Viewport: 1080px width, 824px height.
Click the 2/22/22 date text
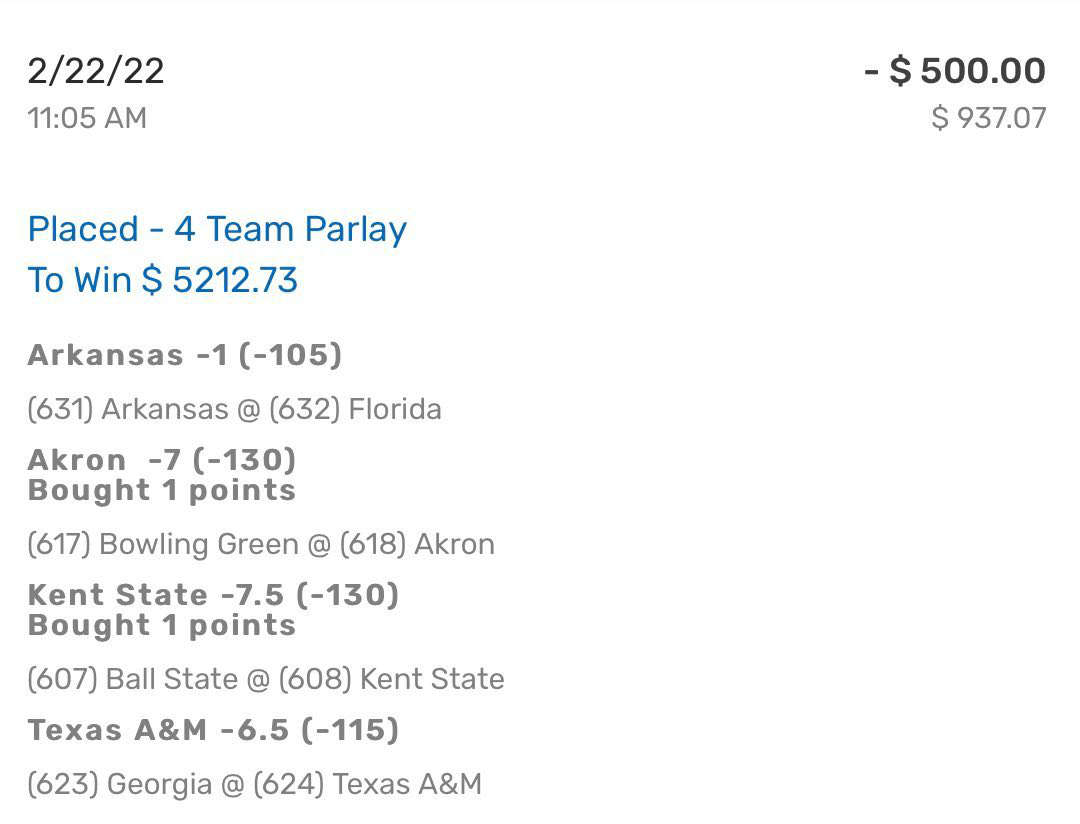[x=96, y=70]
